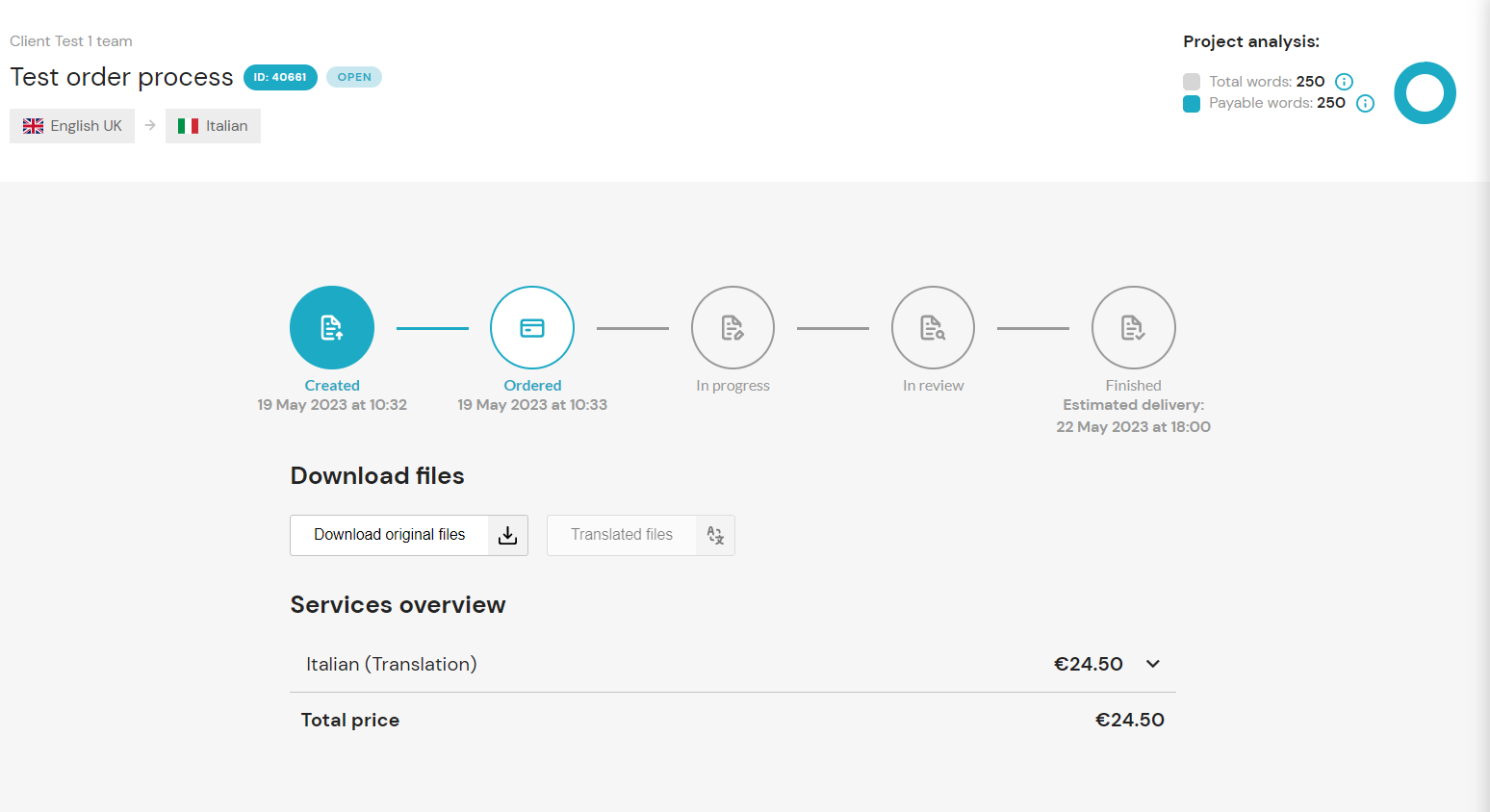Expand the Italian (Translation) service row
1490x812 pixels.
pyautogui.click(x=391, y=664)
